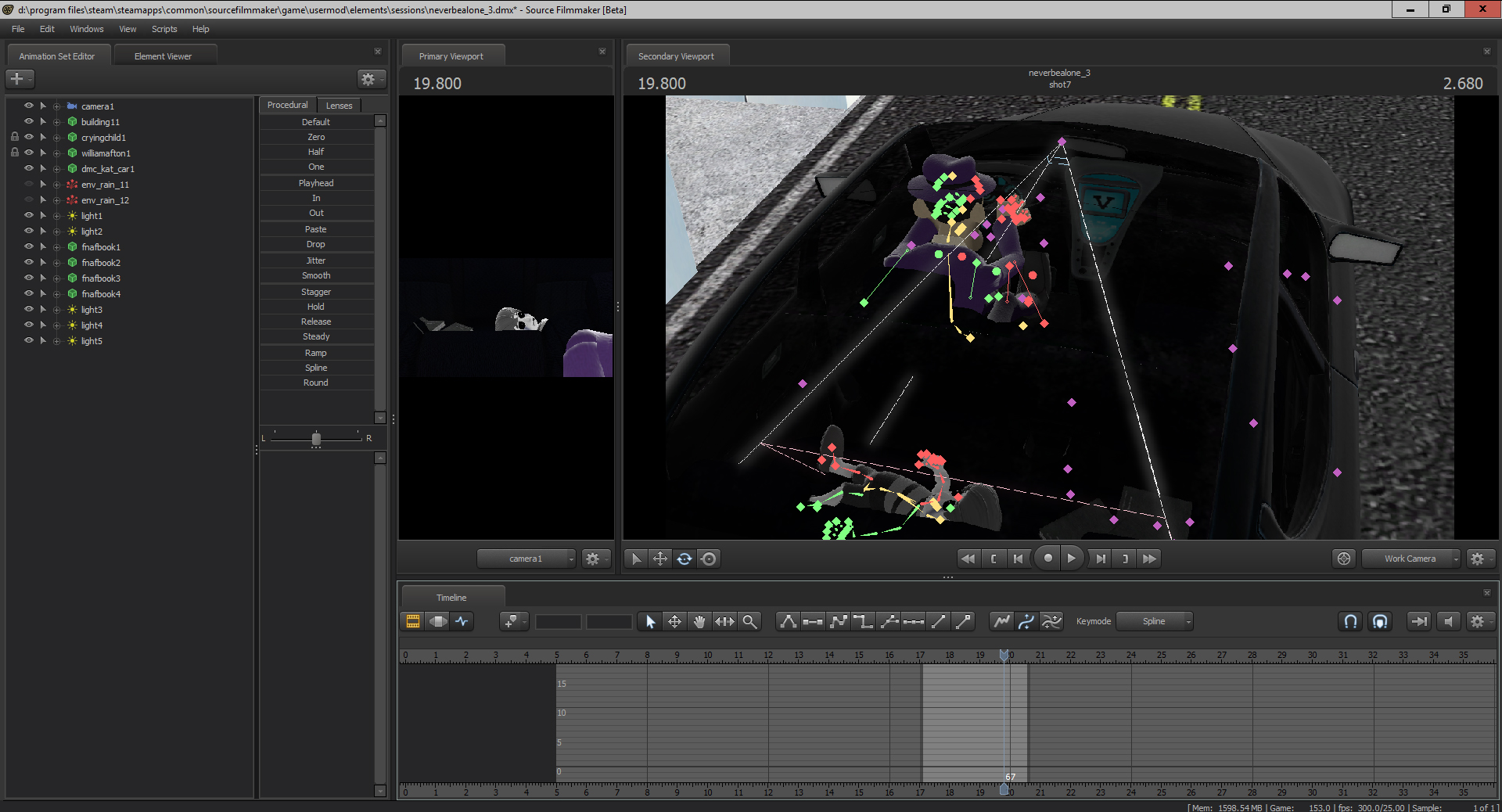Expand the camera1 tree node
This screenshot has height=812, width=1502.
56,106
